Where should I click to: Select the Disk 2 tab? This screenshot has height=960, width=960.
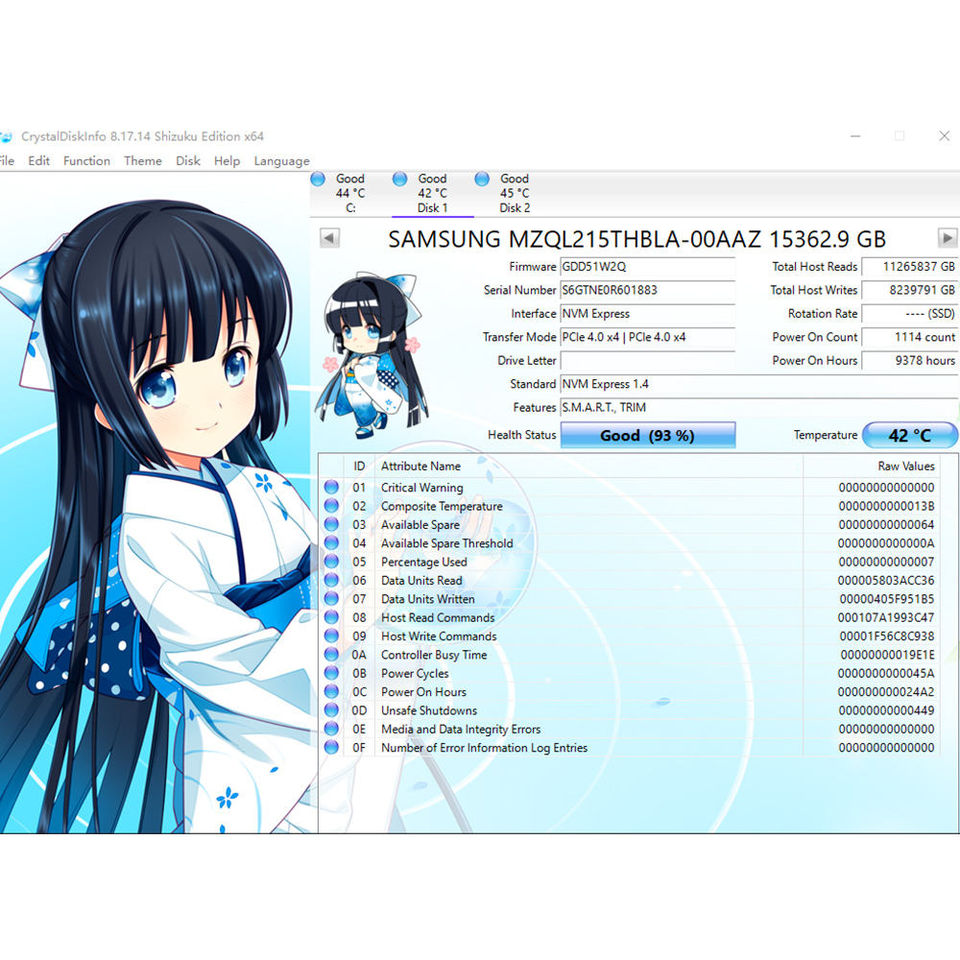click(514, 193)
